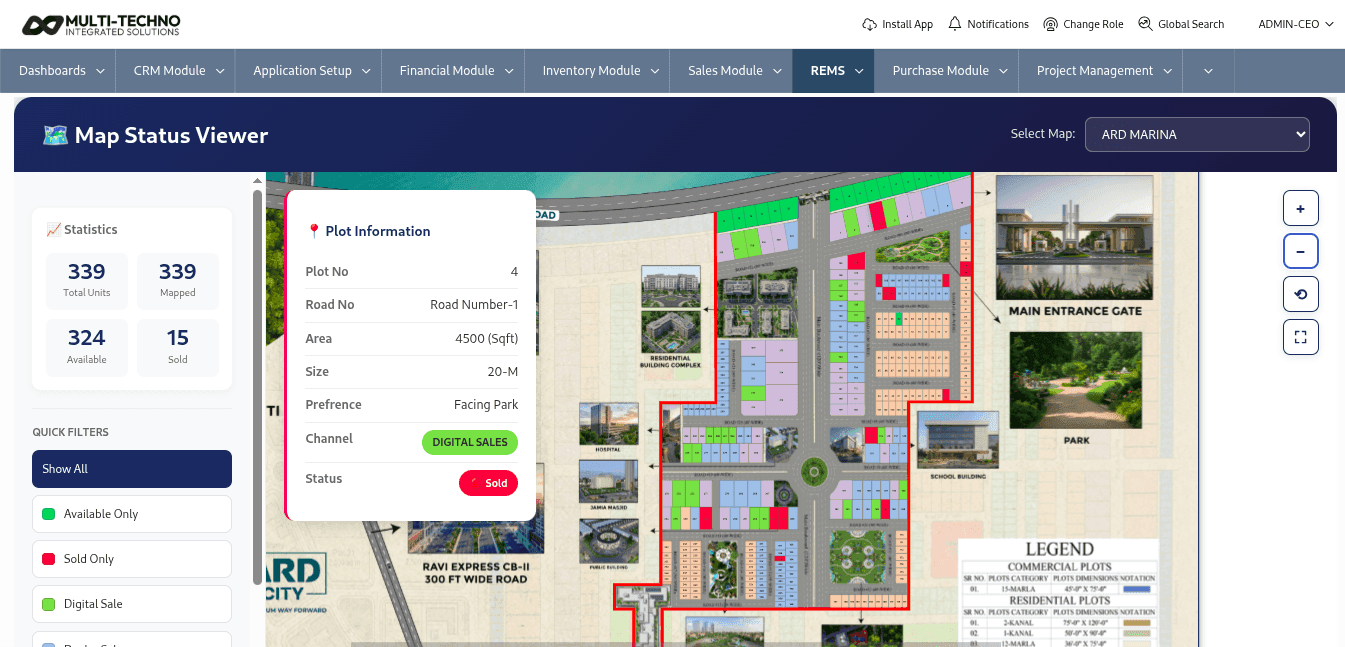Click the pin icon in Plot Information
1345x647 pixels.
(x=314, y=231)
